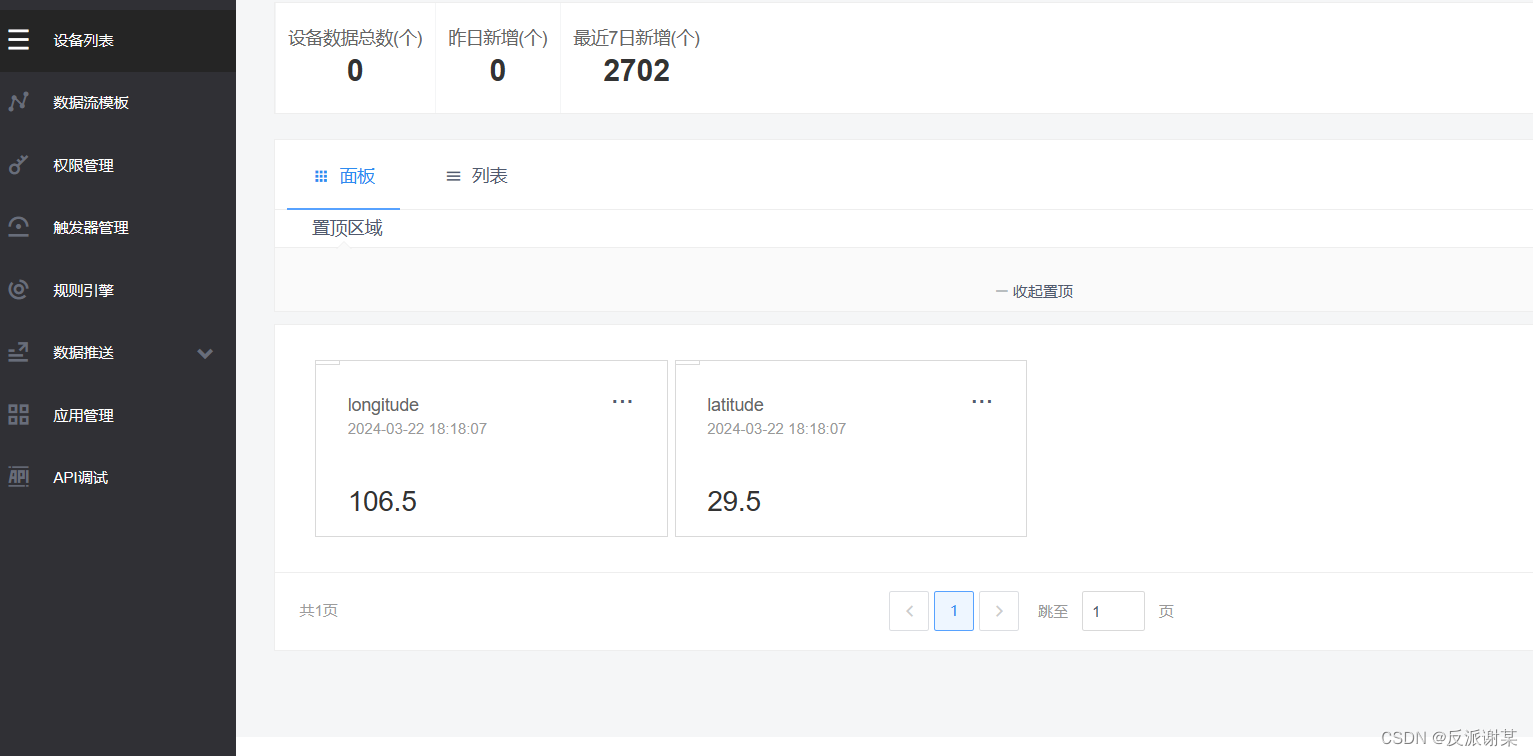Collapse the pinned area via 收起置顶
This screenshot has width=1533, height=756.
1035,291
